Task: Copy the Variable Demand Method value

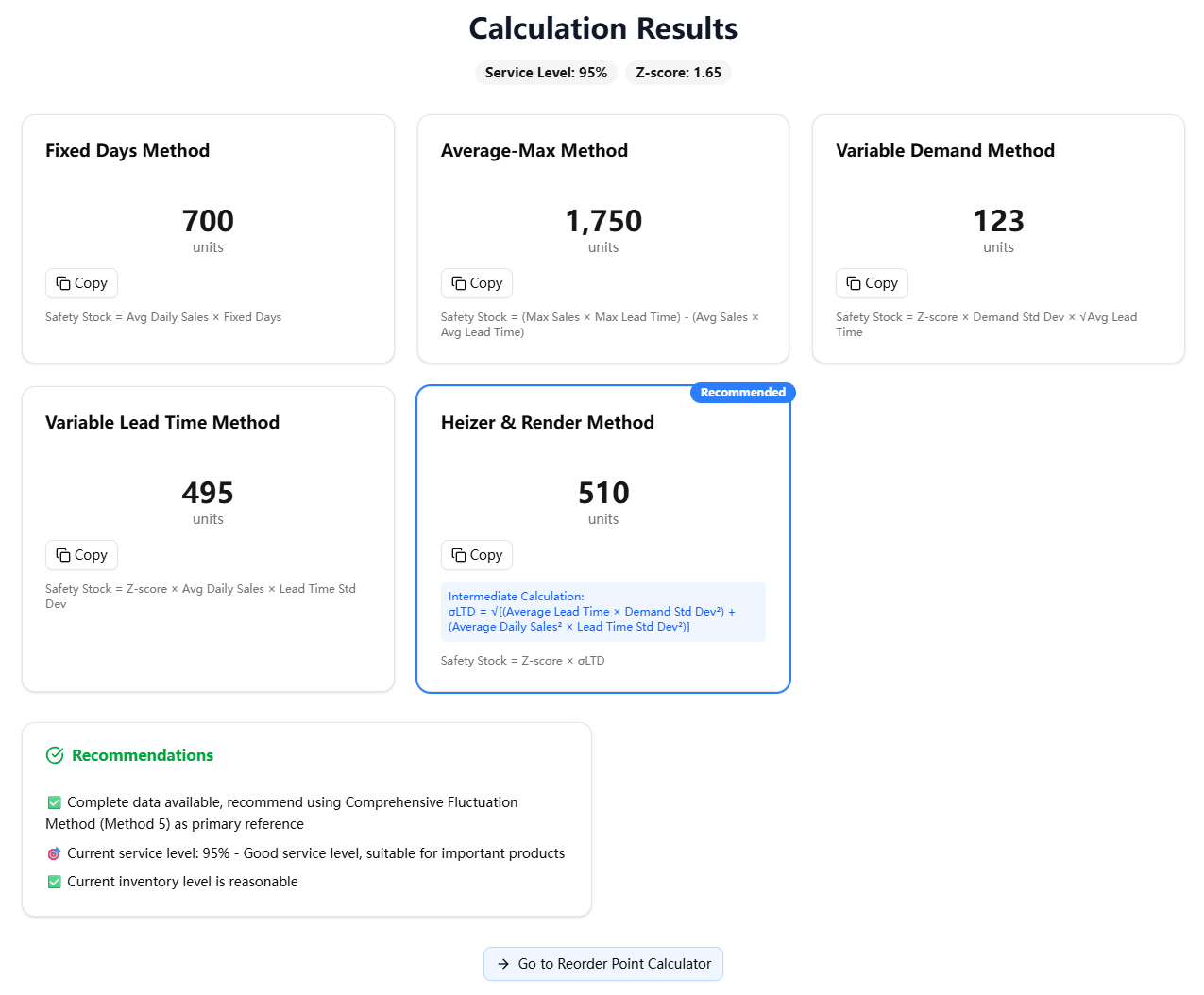Action: click(872, 283)
